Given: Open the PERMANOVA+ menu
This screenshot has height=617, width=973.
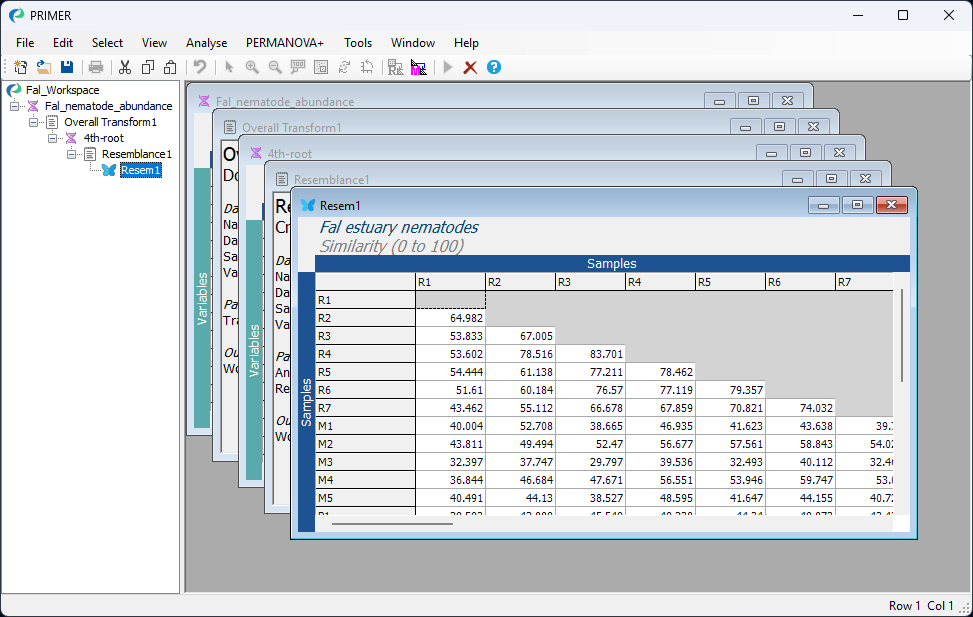Looking at the screenshot, I should [x=285, y=43].
